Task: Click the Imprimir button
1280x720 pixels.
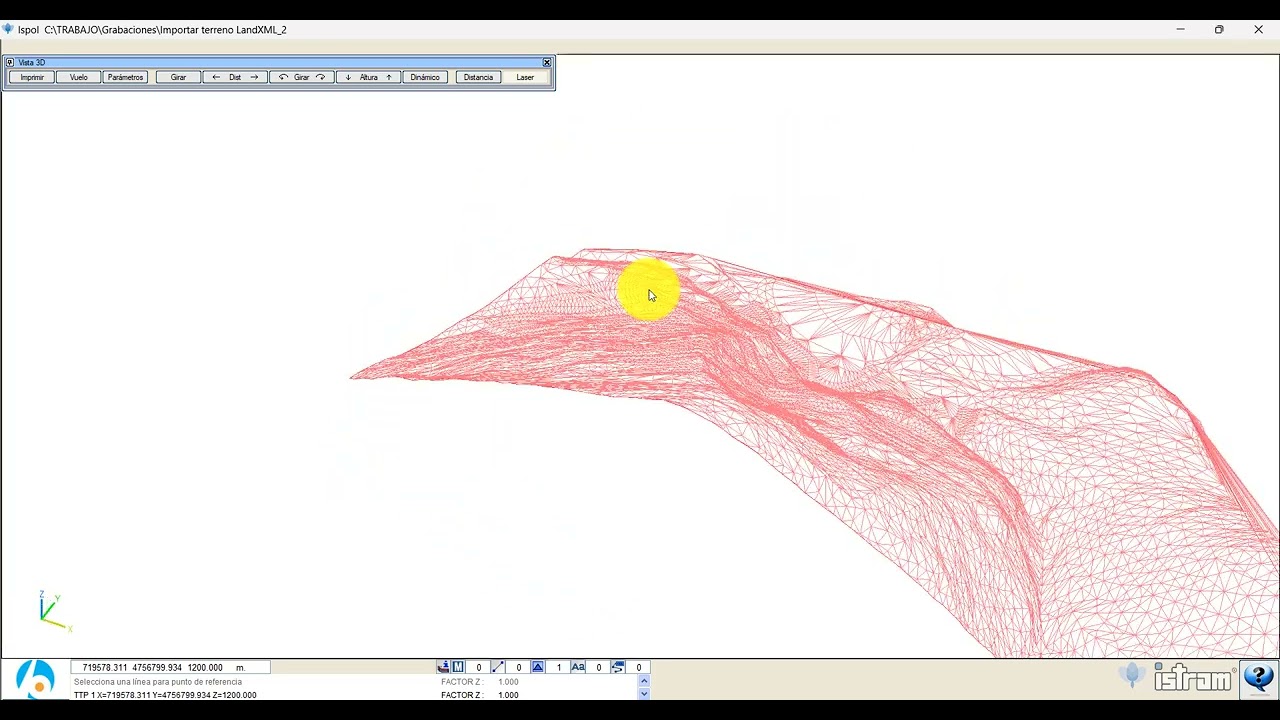Action: pyautogui.click(x=32, y=77)
